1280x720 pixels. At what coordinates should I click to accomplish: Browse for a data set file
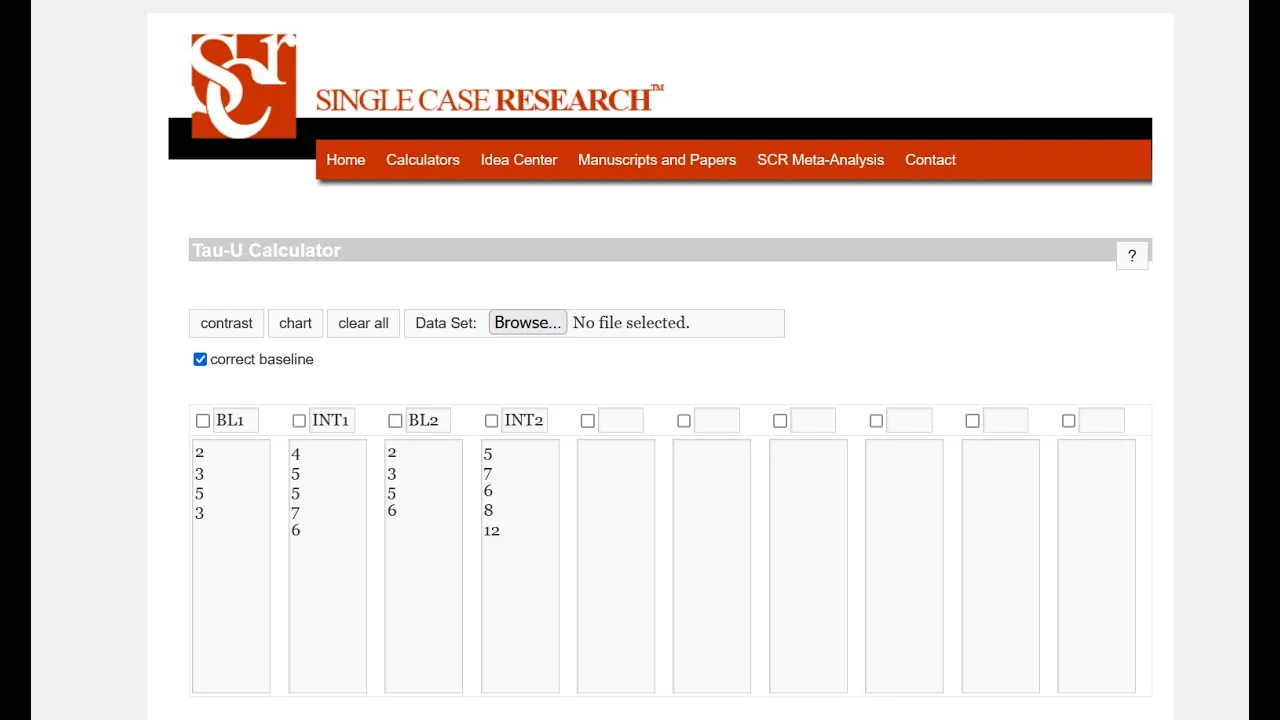tap(528, 322)
